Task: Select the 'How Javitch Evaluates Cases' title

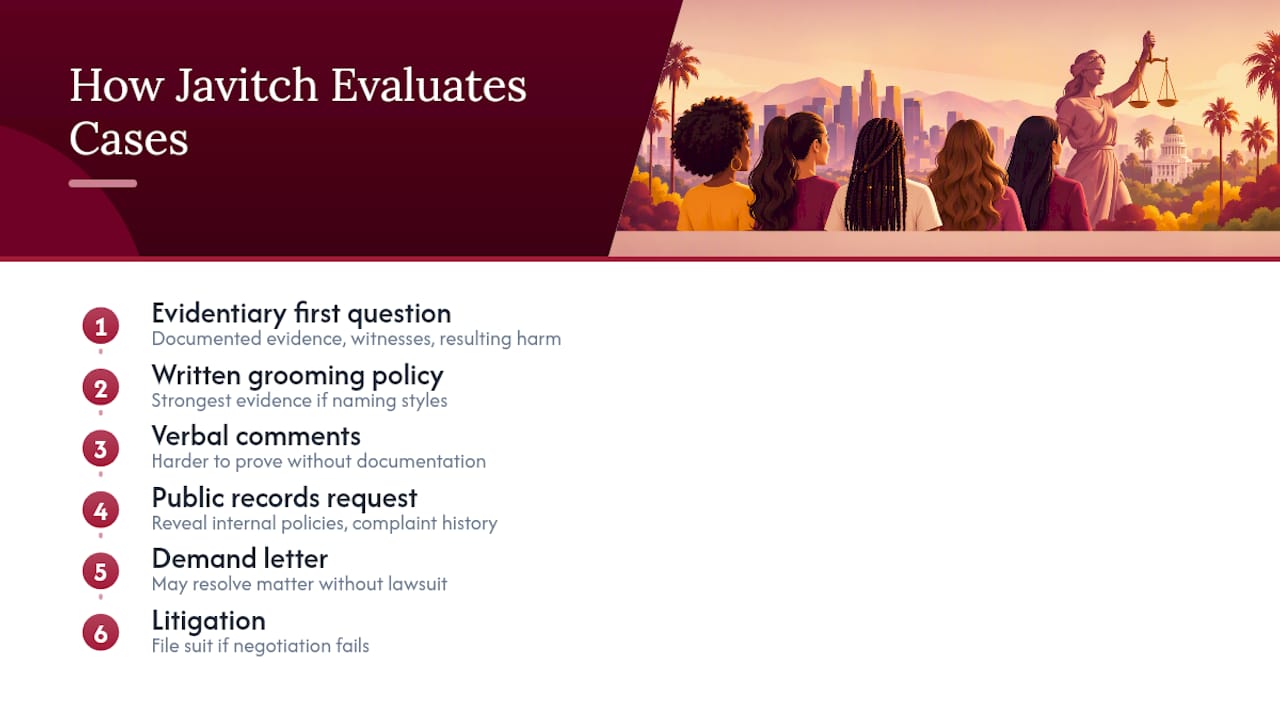Action: [298, 111]
